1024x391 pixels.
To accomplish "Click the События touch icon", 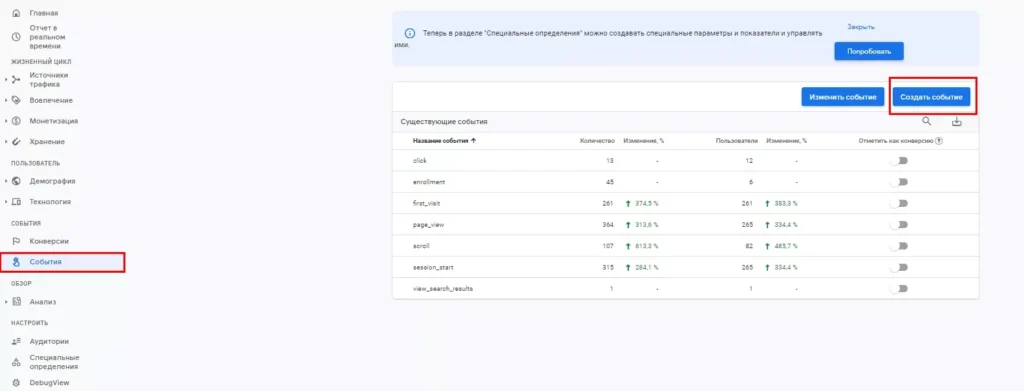I will [16, 262].
